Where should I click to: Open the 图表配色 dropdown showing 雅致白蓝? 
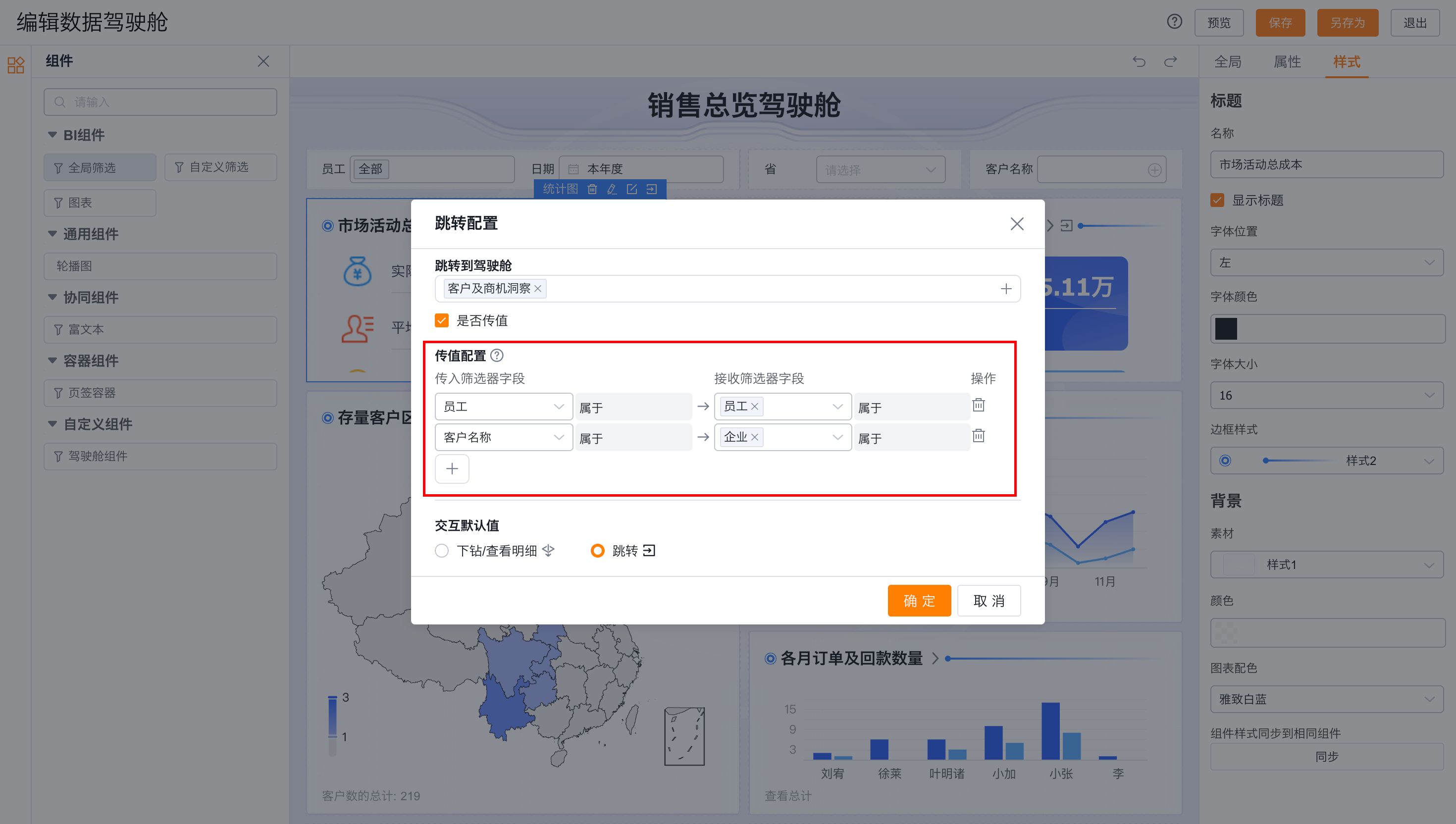point(1326,700)
